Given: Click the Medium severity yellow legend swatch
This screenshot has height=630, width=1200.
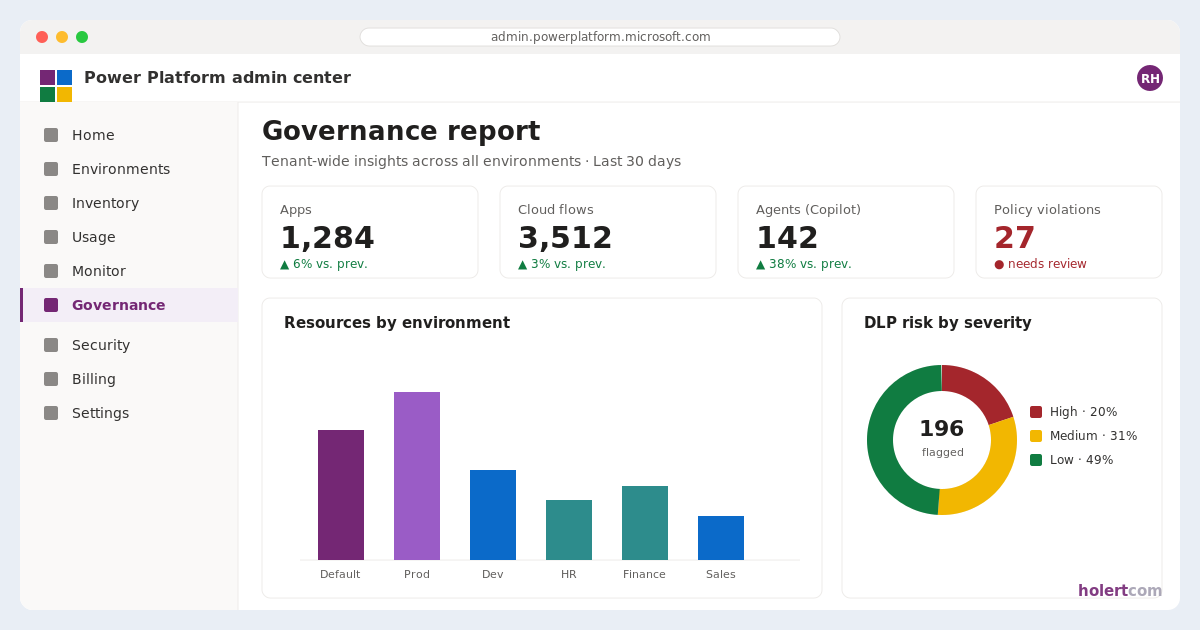Looking at the screenshot, I should point(1036,436).
